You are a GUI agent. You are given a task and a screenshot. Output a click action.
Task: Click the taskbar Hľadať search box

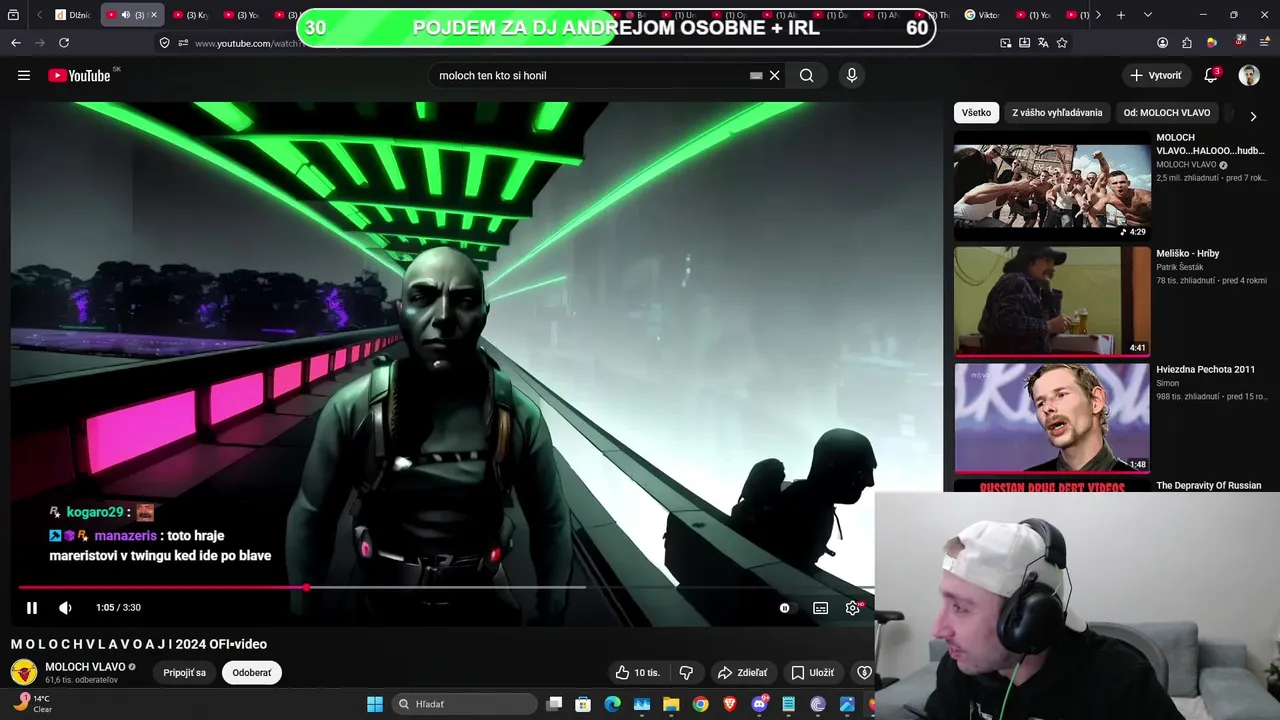point(465,704)
